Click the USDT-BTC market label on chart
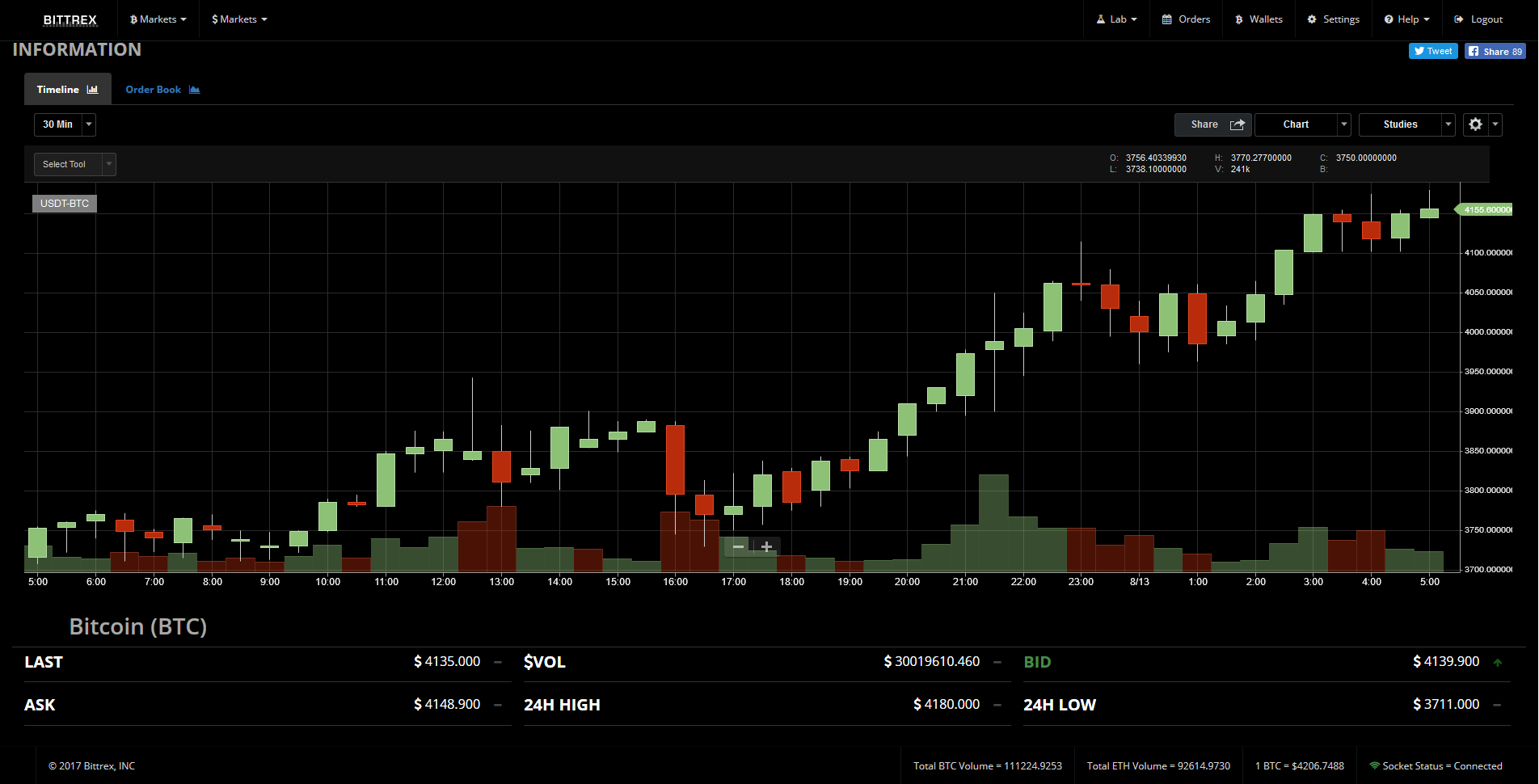 click(64, 203)
